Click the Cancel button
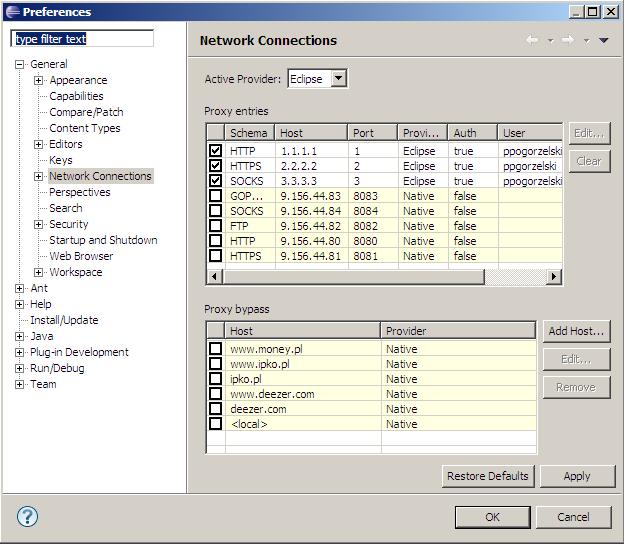The width and height of the screenshot is (624, 544). [x=573, y=517]
